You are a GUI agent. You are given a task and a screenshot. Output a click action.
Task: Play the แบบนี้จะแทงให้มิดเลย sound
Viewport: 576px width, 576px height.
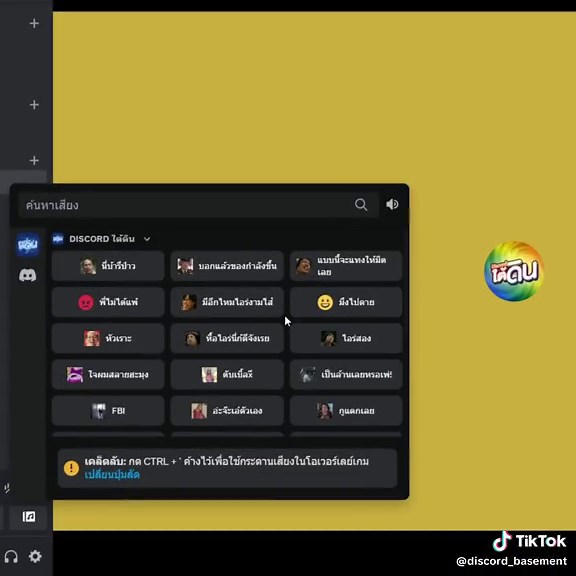pyautogui.click(x=346, y=266)
